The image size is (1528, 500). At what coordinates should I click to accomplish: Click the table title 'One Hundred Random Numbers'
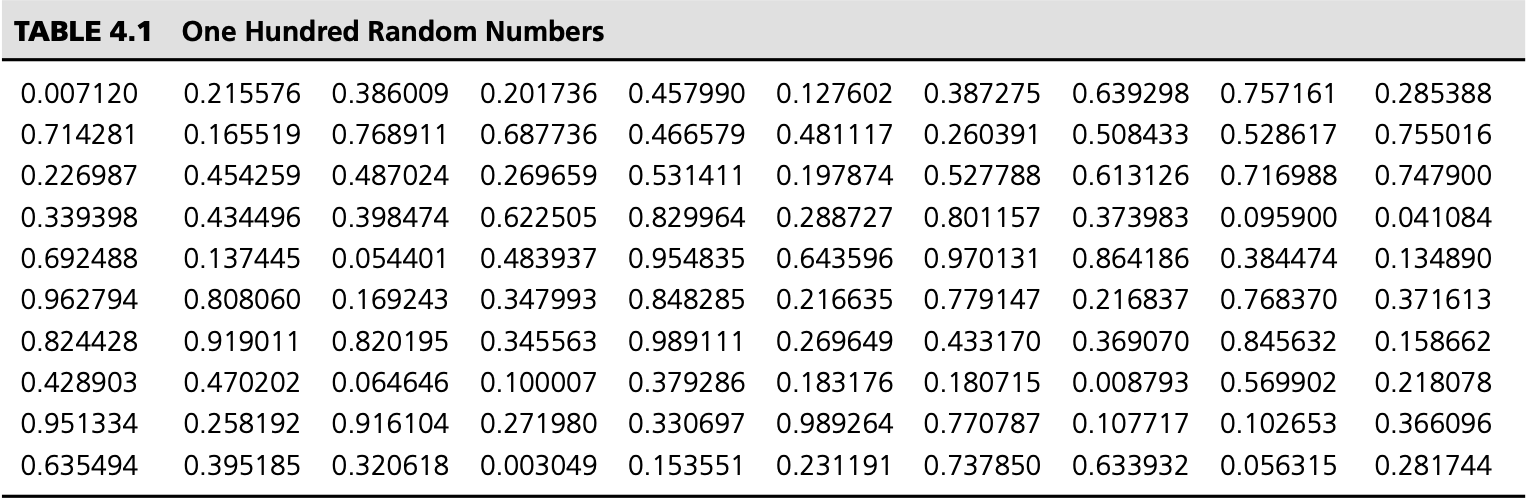(x=394, y=32)
